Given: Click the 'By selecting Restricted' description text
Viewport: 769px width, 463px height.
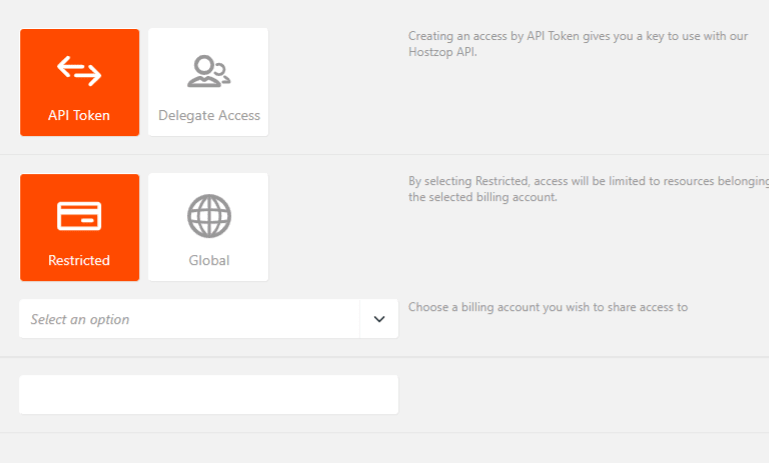Looking at the screenshot, I should [589, 189].
